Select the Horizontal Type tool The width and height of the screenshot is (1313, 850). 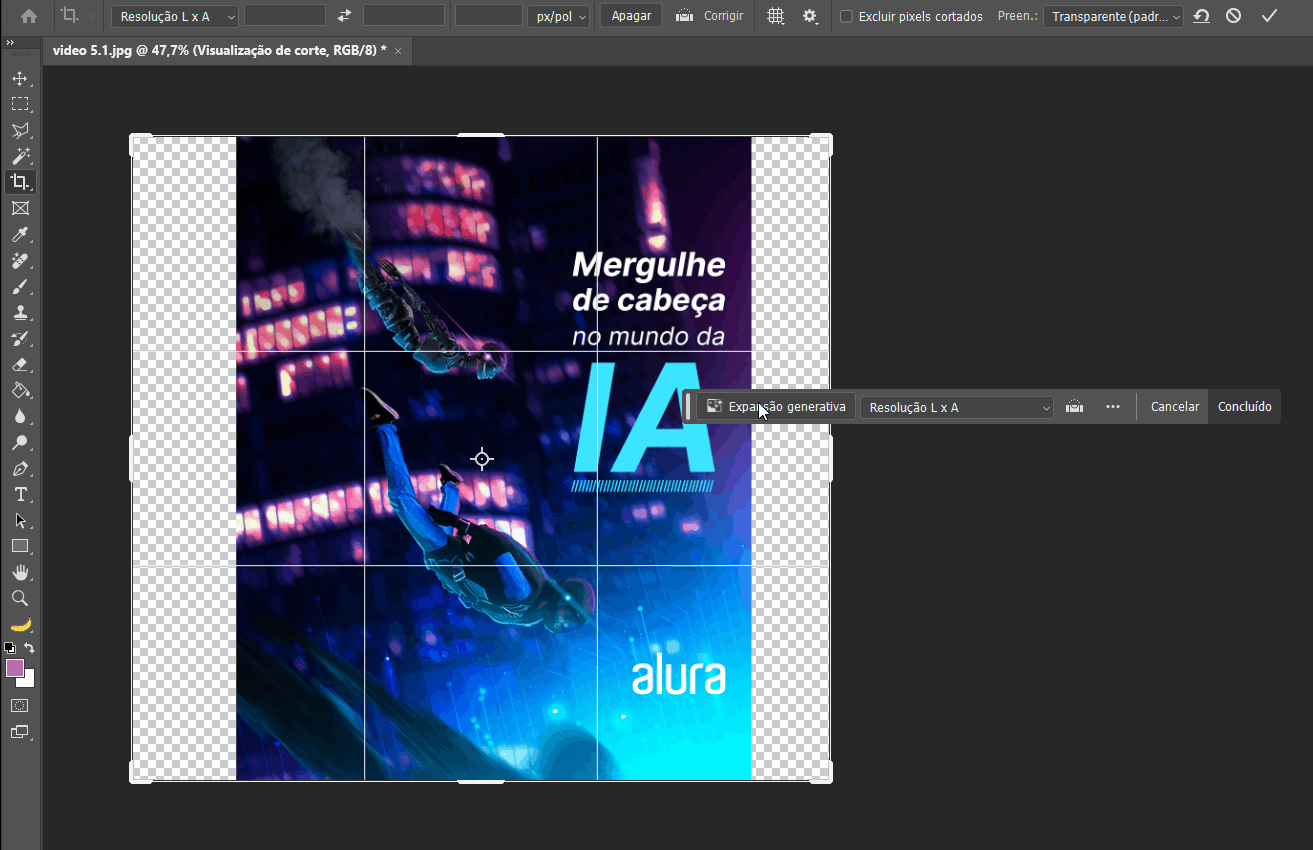tap(19, 494)
